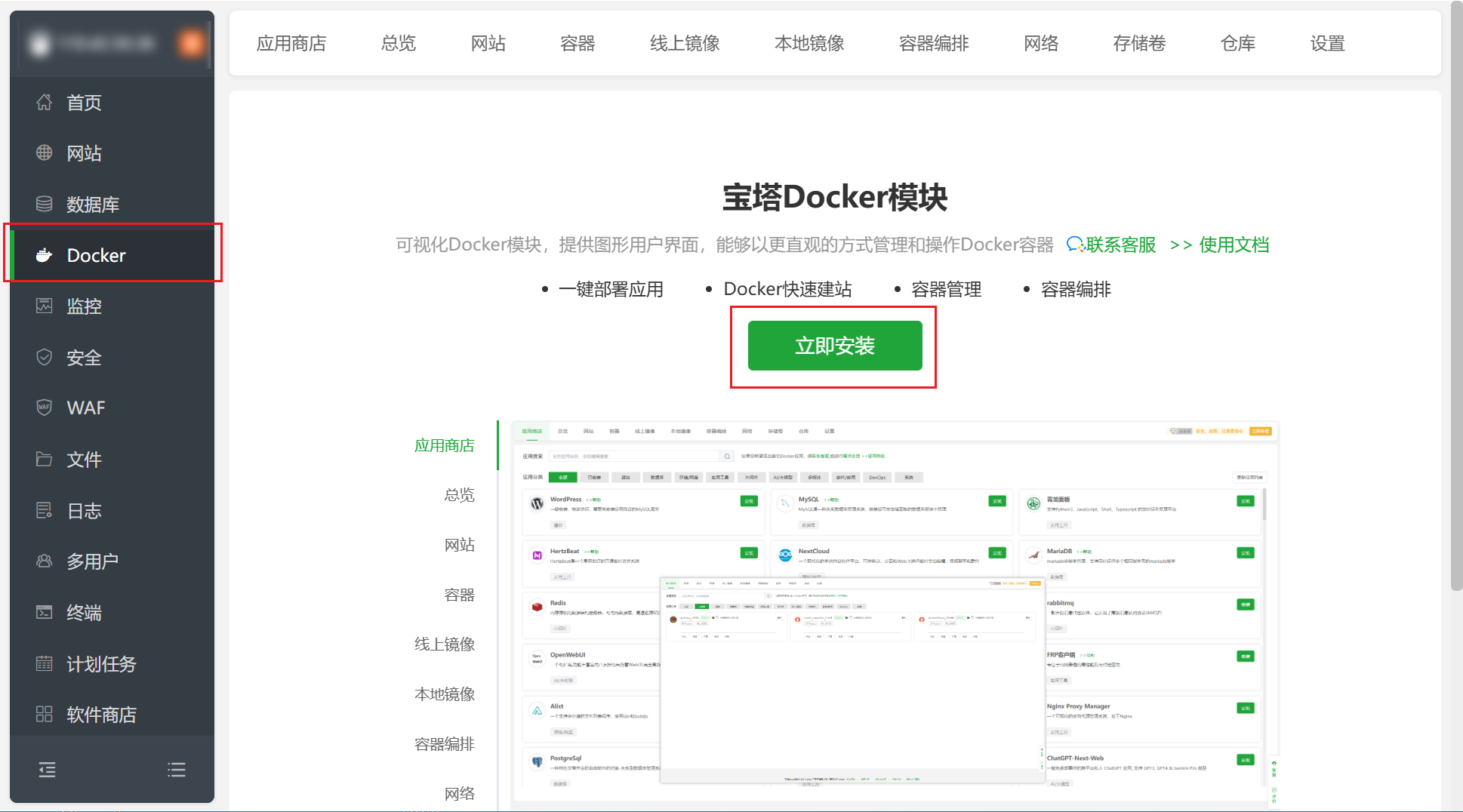Select the 首页 home icon
1463x812 pixels.
[83, 103]
